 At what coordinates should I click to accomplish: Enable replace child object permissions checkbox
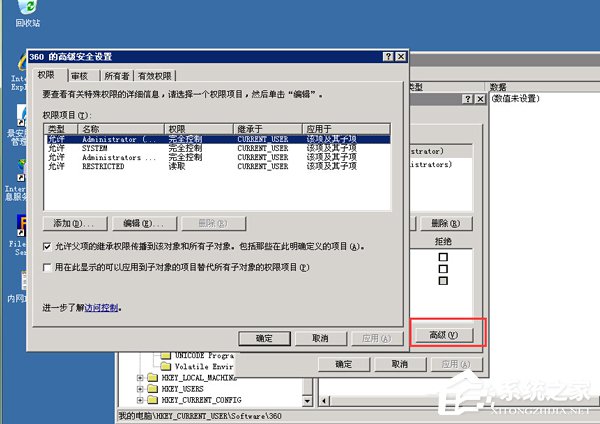click(x=48, y=268)
